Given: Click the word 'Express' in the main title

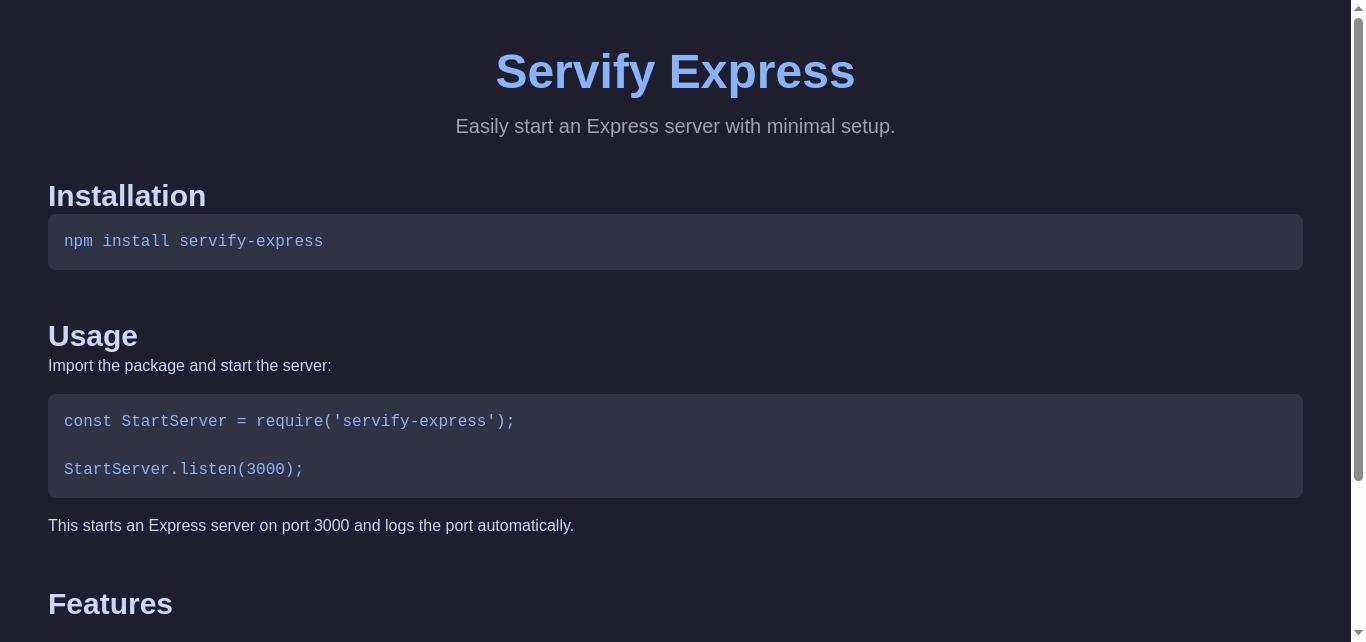Looking at the screenshot, I should [x=762, y=72].
